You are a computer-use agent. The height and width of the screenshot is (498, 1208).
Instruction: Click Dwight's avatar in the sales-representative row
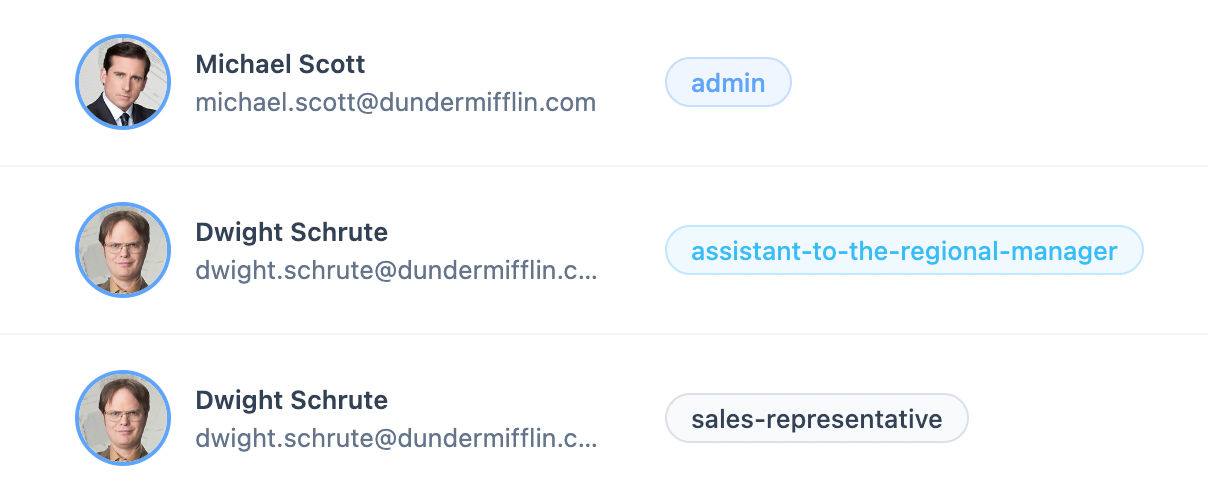point(116,418)
